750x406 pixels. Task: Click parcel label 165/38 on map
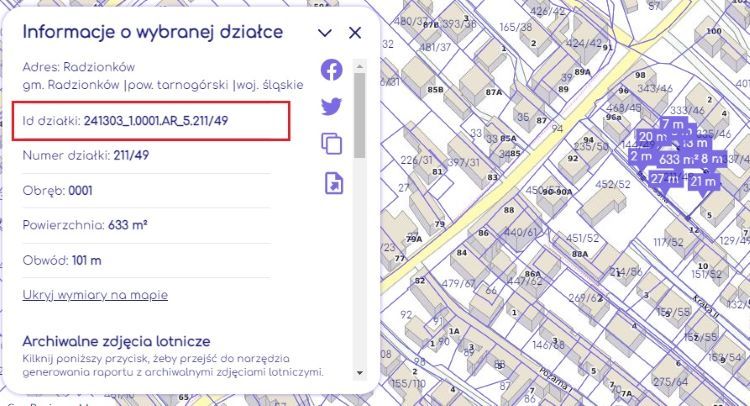pos(516,27)
